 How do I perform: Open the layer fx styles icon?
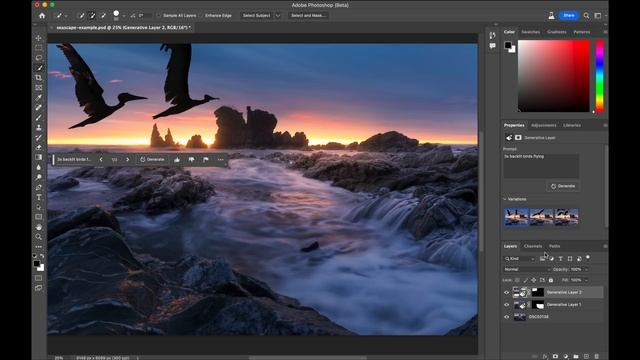pos(545,356)
